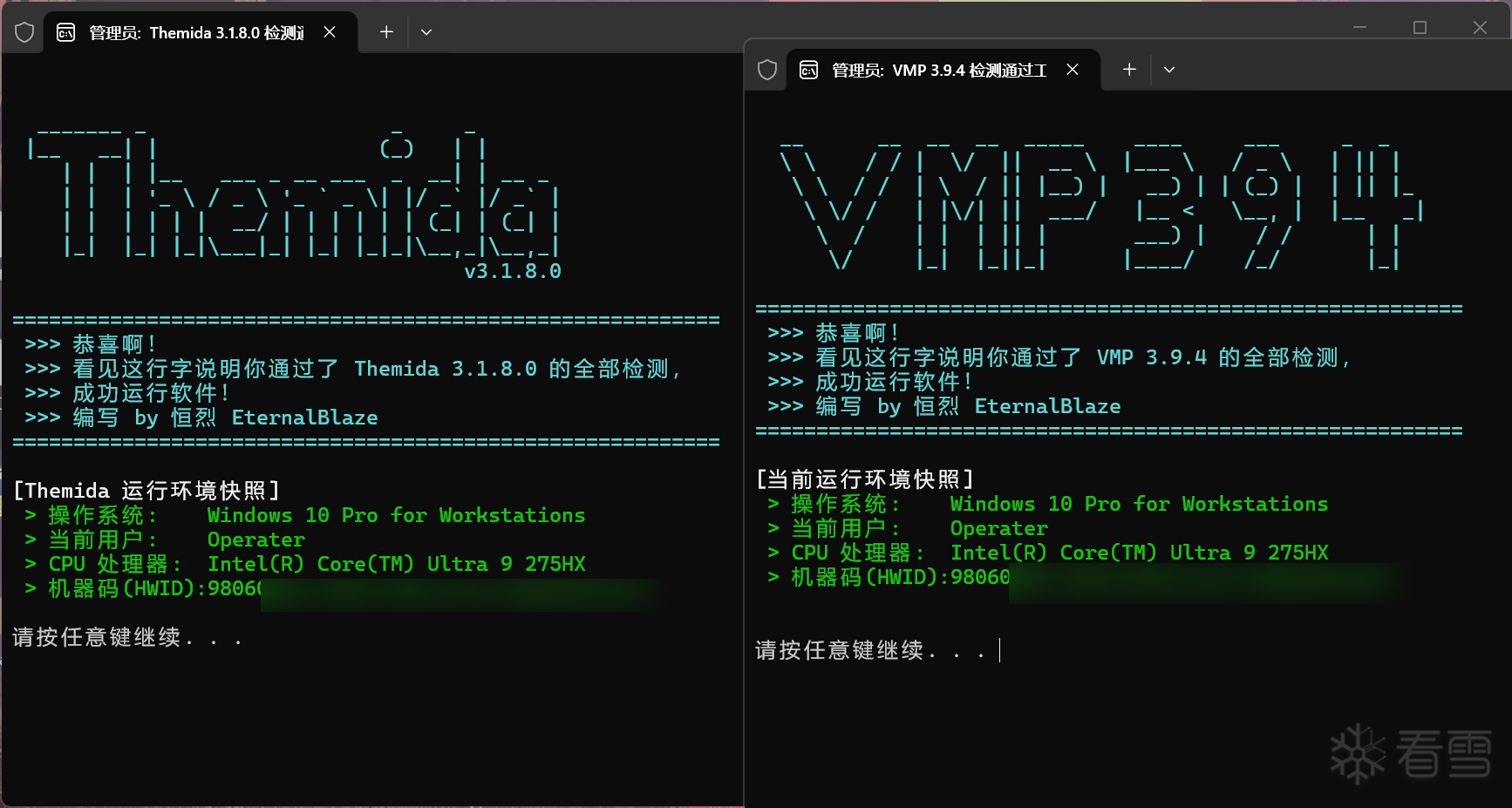Image resolution: width=1512 pixels, height=808 pixels.
Task: Click Intel(R) Core(TM) Ultra 9 275HX in VMP
Action: coord(1140,553)
